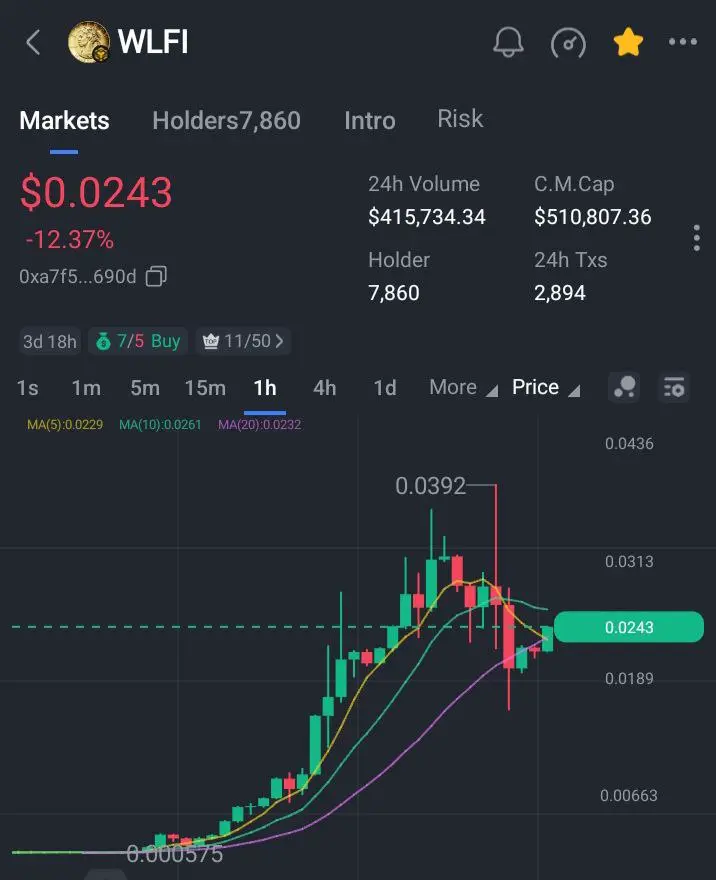This screenshot has width=716, height=880.
Task: Expand the Price chart type dropdown
Action: tap(545, 387)
